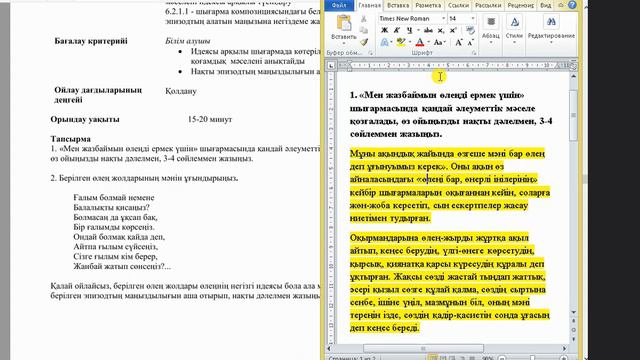Click the Cut scissors icon
Viewport: 640px width, 360px height.
[x=364, y=19]
